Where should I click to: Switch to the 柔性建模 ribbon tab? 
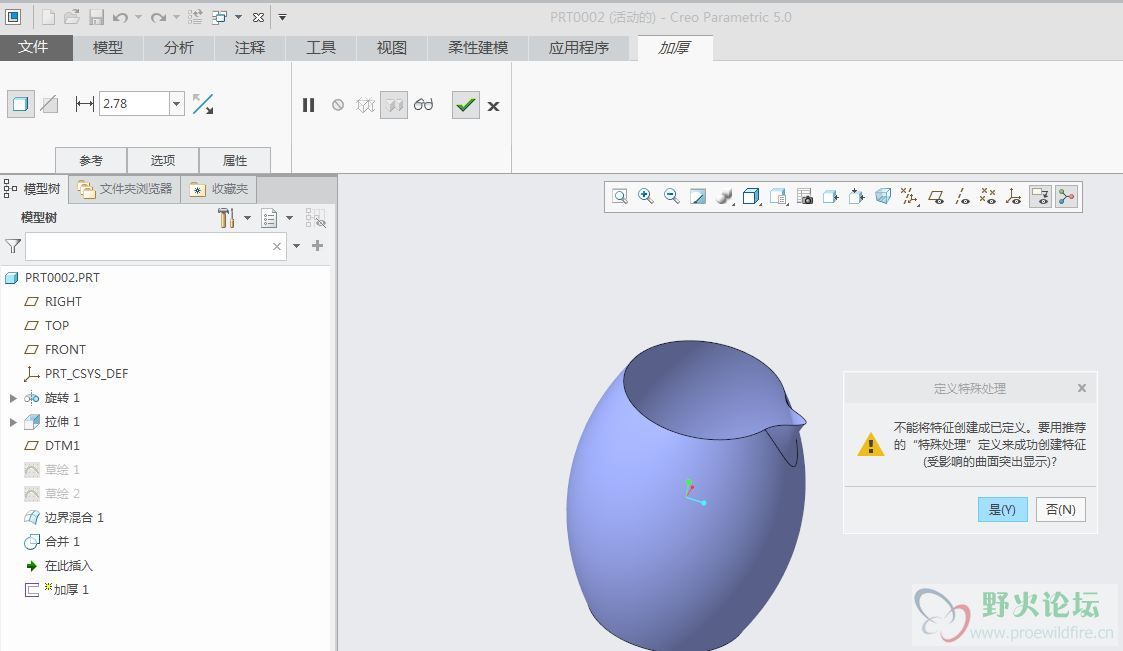click(x=478, y=47)
